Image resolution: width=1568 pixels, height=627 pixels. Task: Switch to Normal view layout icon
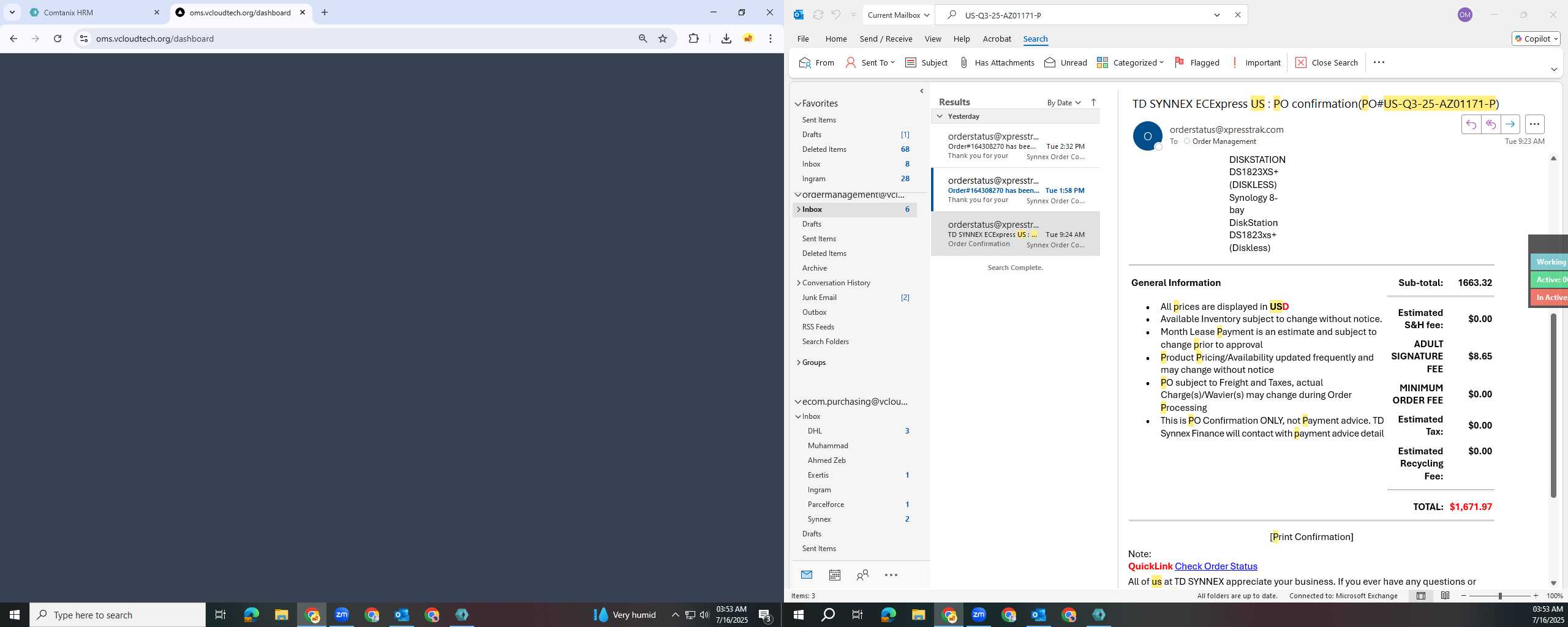coord(1421,596)
